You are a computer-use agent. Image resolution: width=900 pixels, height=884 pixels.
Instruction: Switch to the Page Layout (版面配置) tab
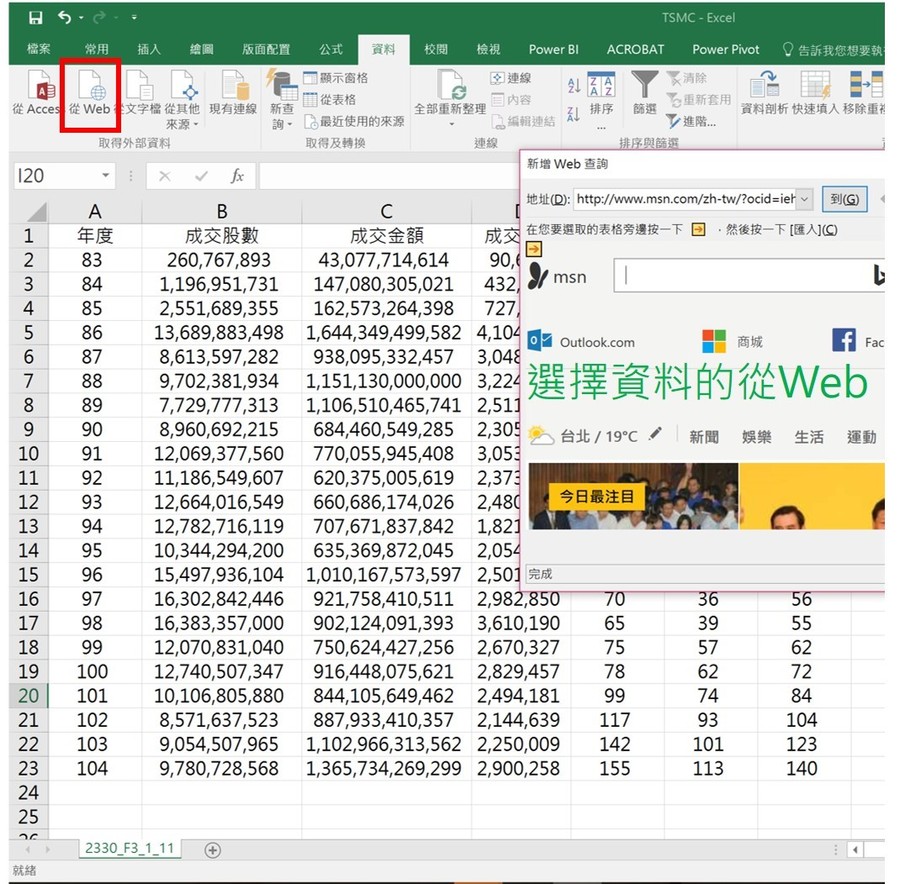(x=266, y=49)
